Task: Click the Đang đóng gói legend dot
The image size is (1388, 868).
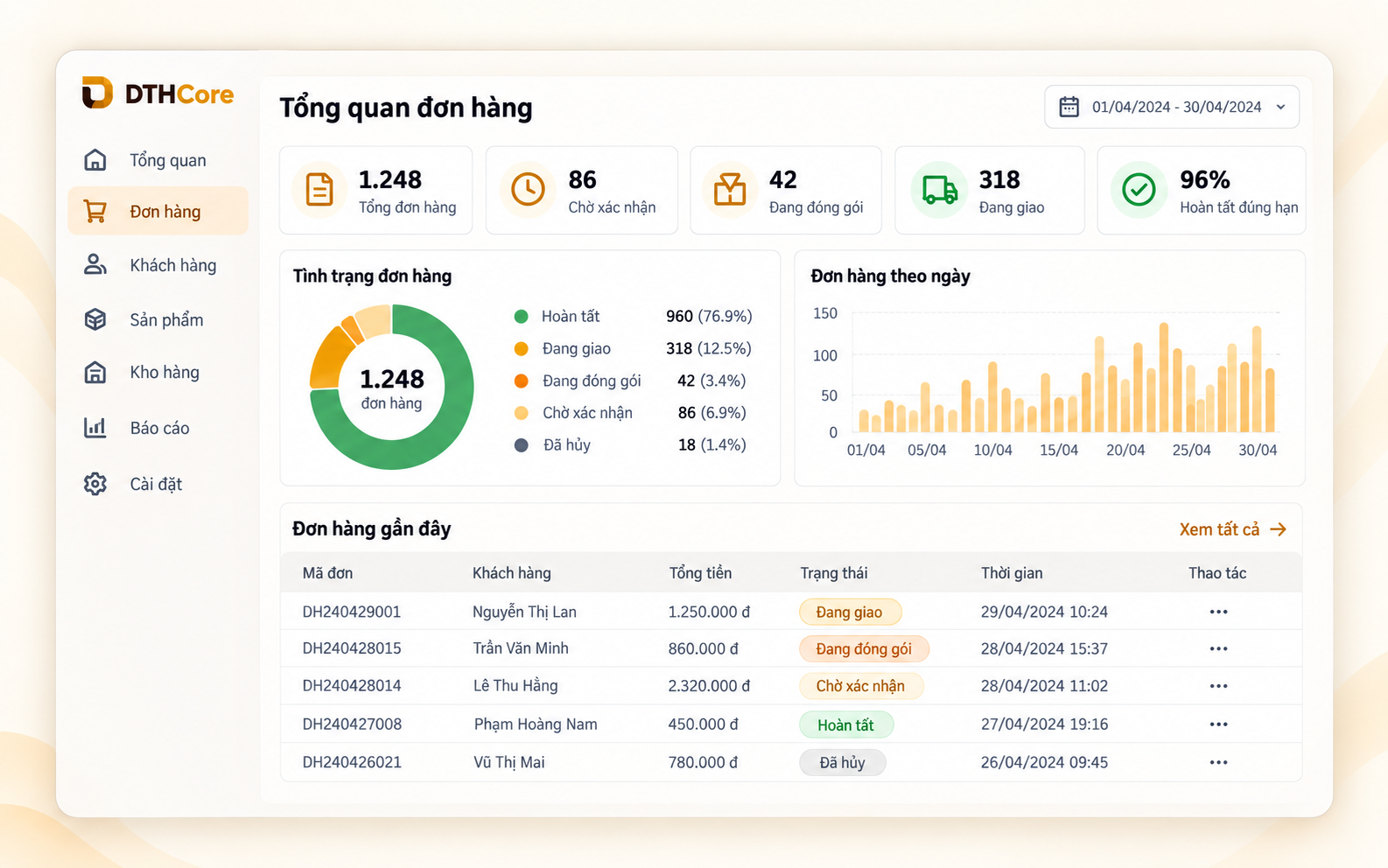Action: tap(521, 381)
